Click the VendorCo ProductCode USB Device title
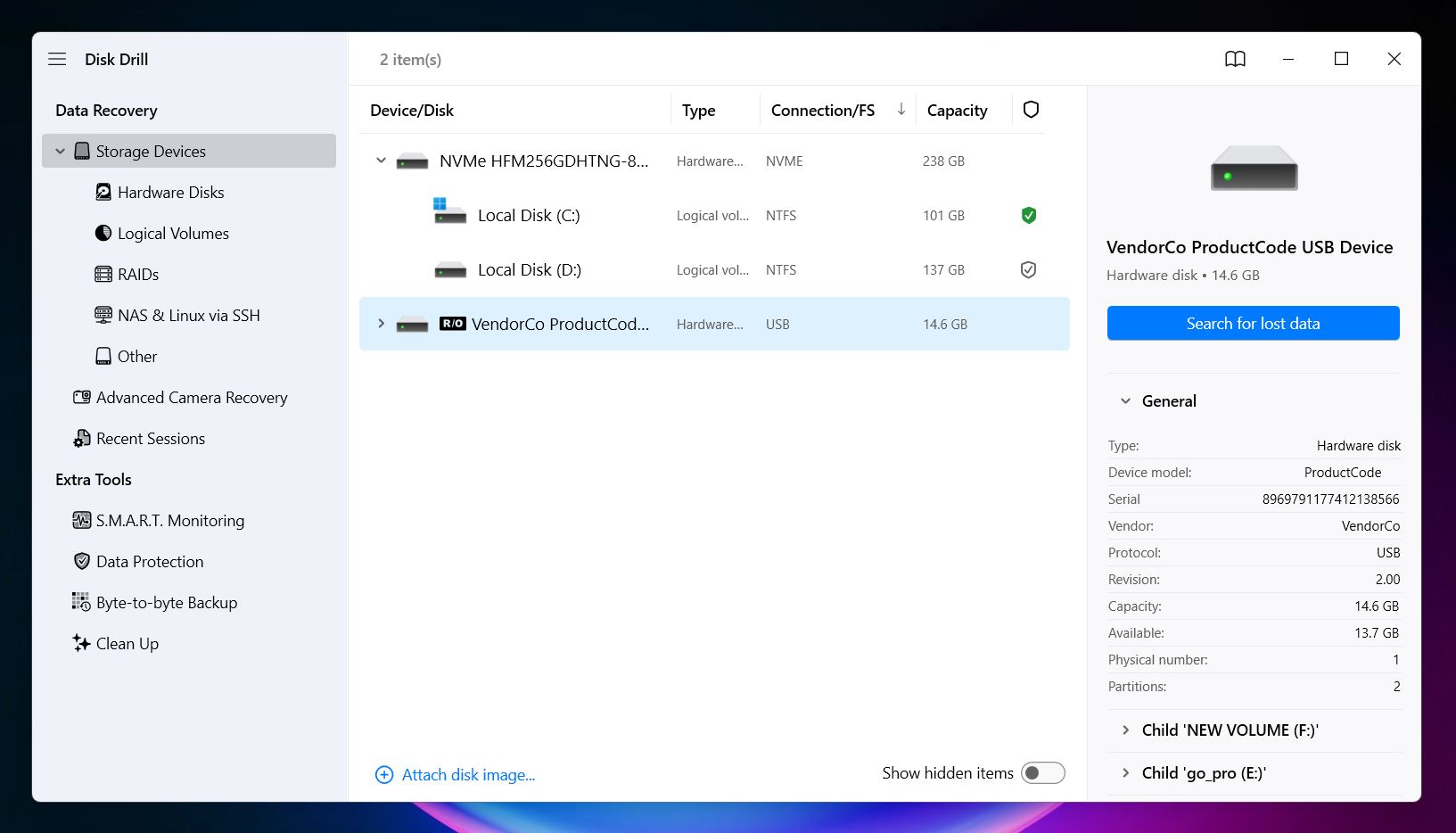 1249,247
